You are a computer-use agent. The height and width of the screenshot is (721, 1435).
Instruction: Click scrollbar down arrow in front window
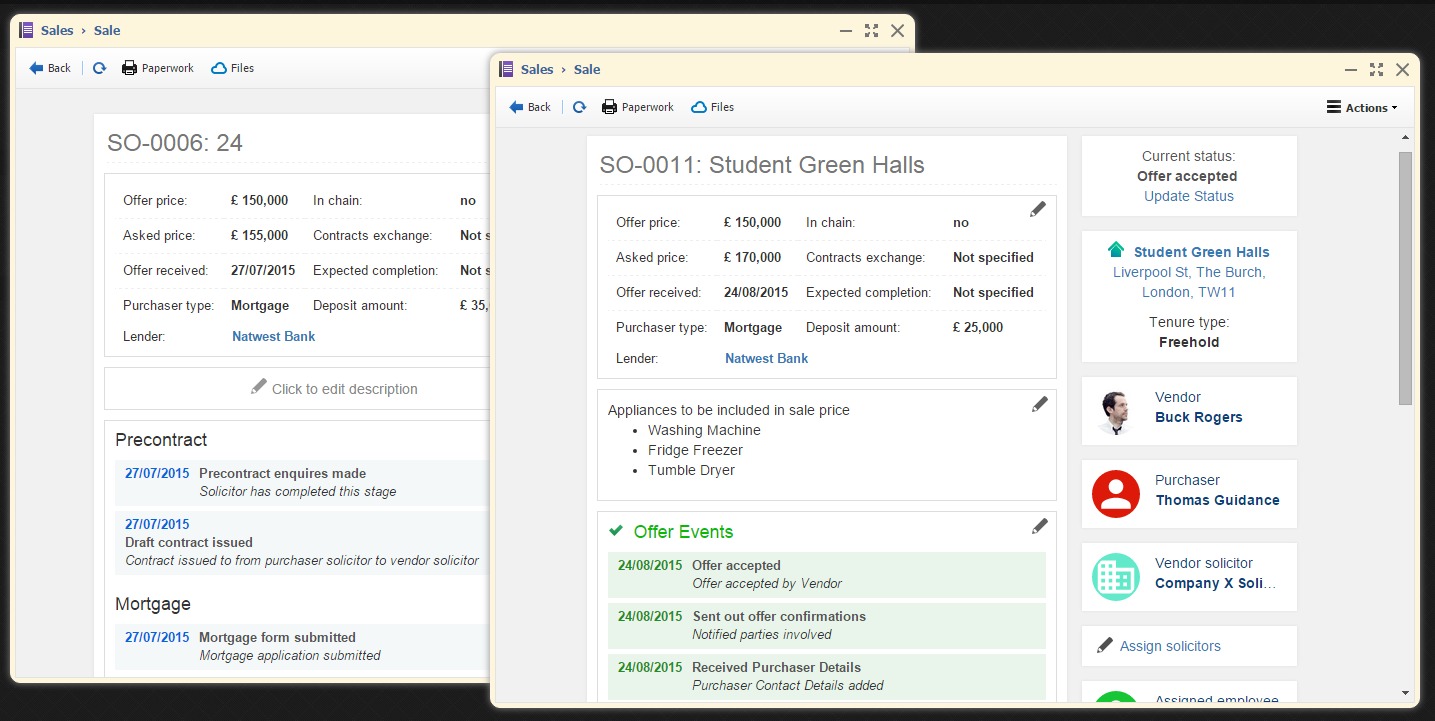[x=1405, y=692]
